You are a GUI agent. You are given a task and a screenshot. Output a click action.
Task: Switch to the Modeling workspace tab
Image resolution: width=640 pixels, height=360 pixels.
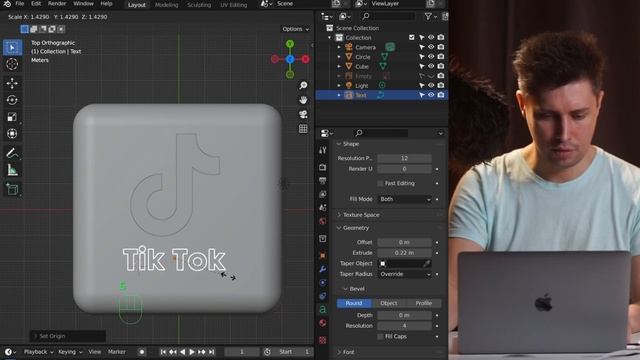click(167, 5)
